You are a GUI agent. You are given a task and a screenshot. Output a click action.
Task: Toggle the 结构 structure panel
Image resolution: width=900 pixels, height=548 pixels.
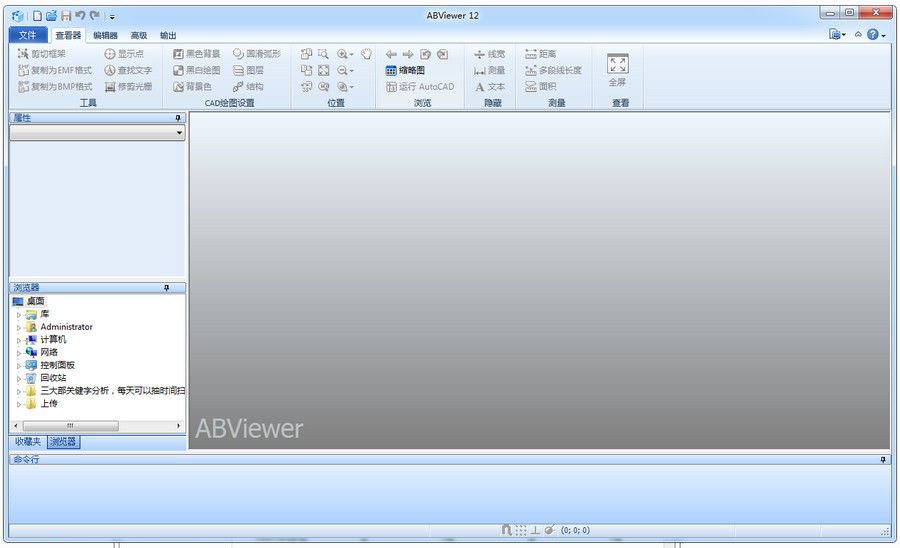tap(249, 87)
